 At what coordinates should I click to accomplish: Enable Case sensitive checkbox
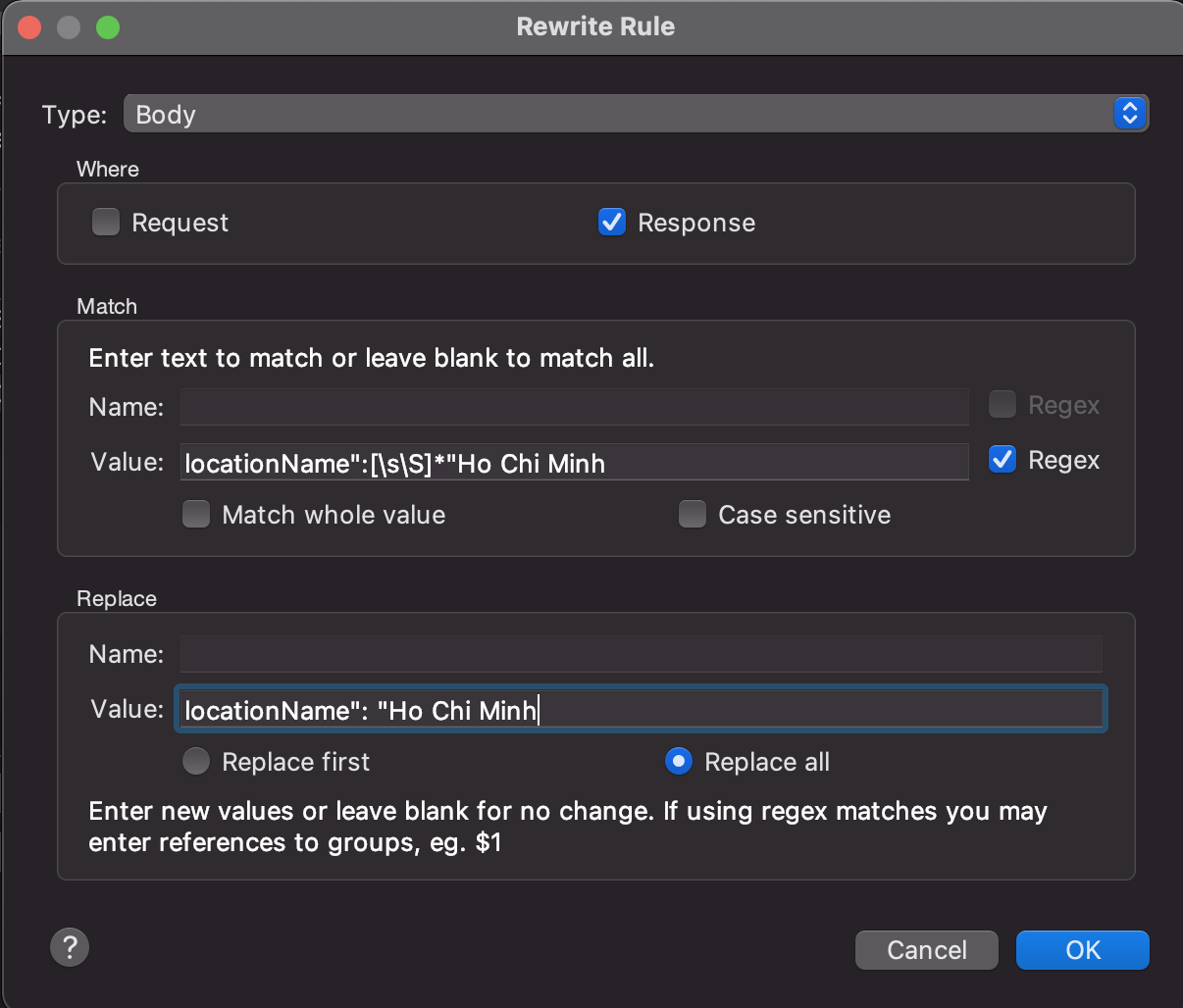pos(693,515)
